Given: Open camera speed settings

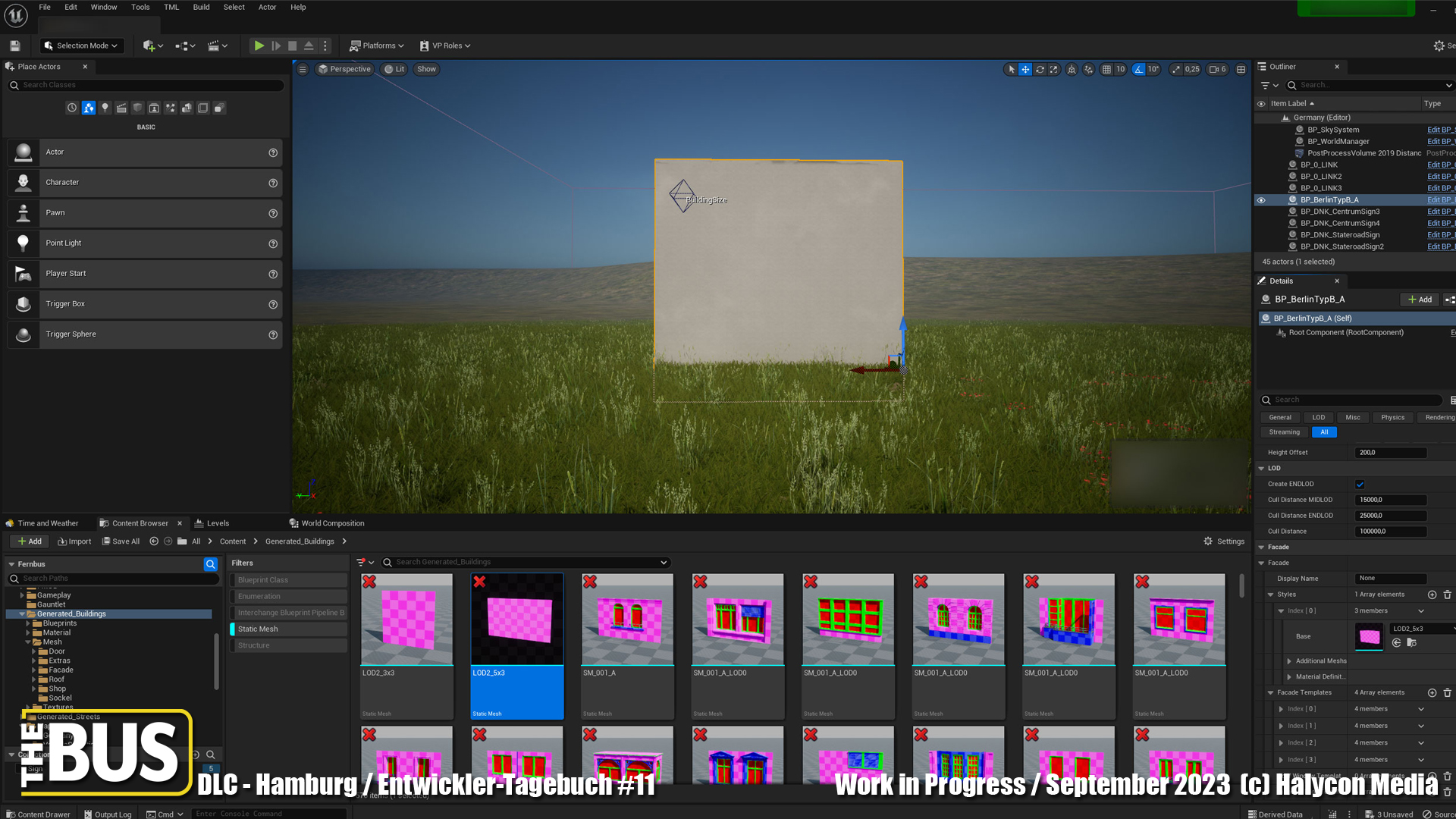Looking at the screenshot, I should [1217, 69].
